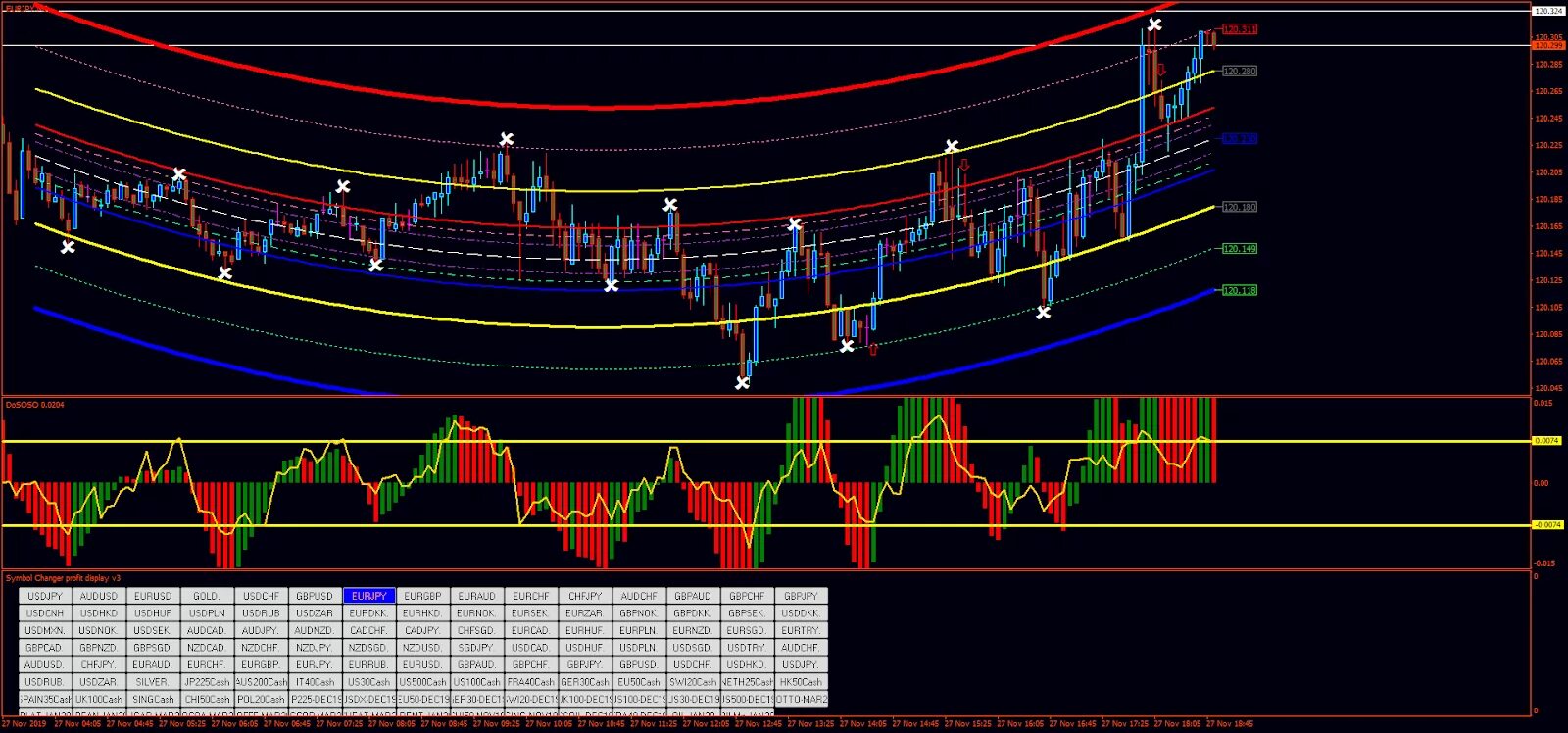Choose the EURPLN. button
The image size is (1568, 733).
tap(638, 630)
